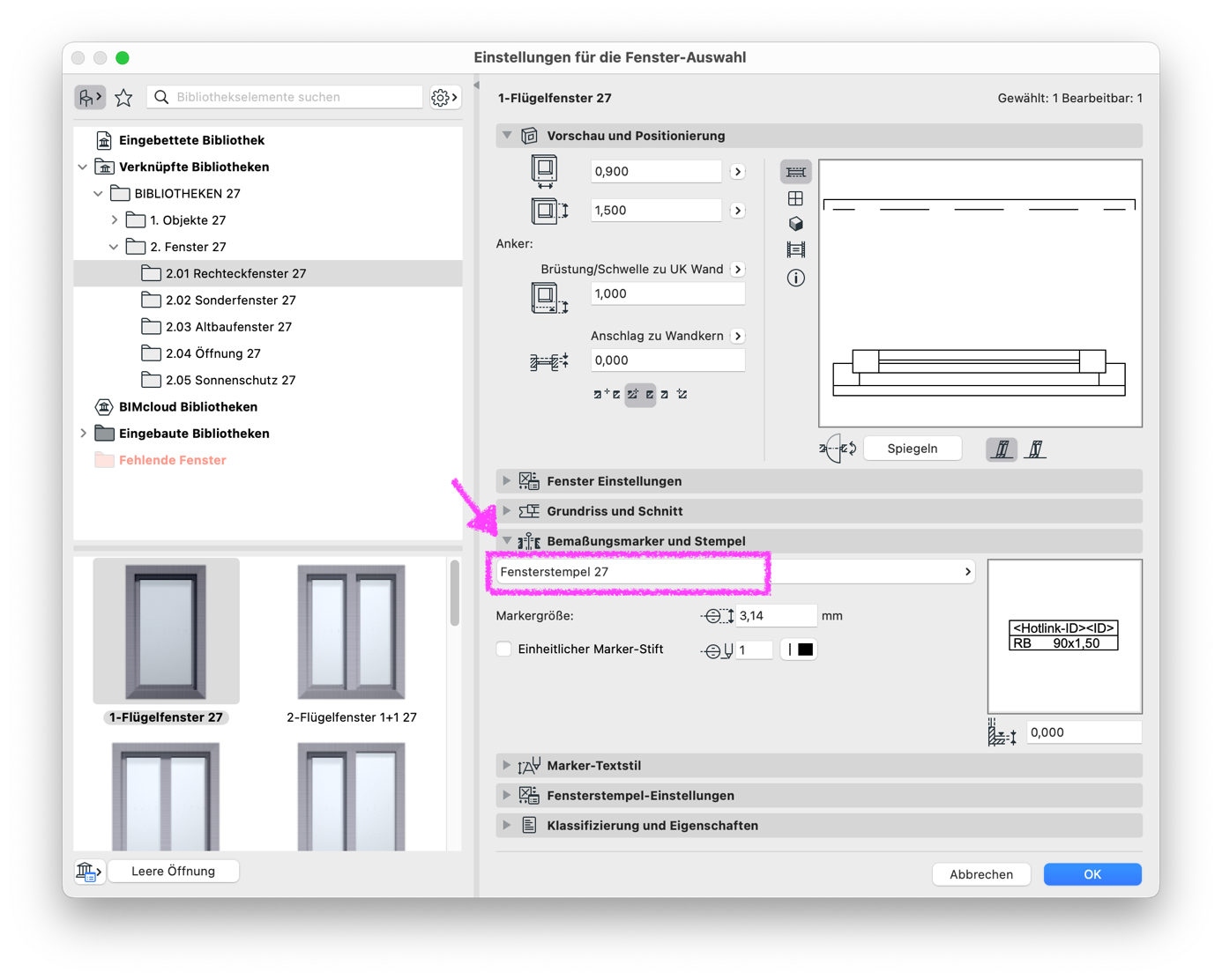Image resolution: width=1222 pixels, height=980 pixels.
Task: Collapse Vorschau und Positionierung panel
Action: [507, 136]
